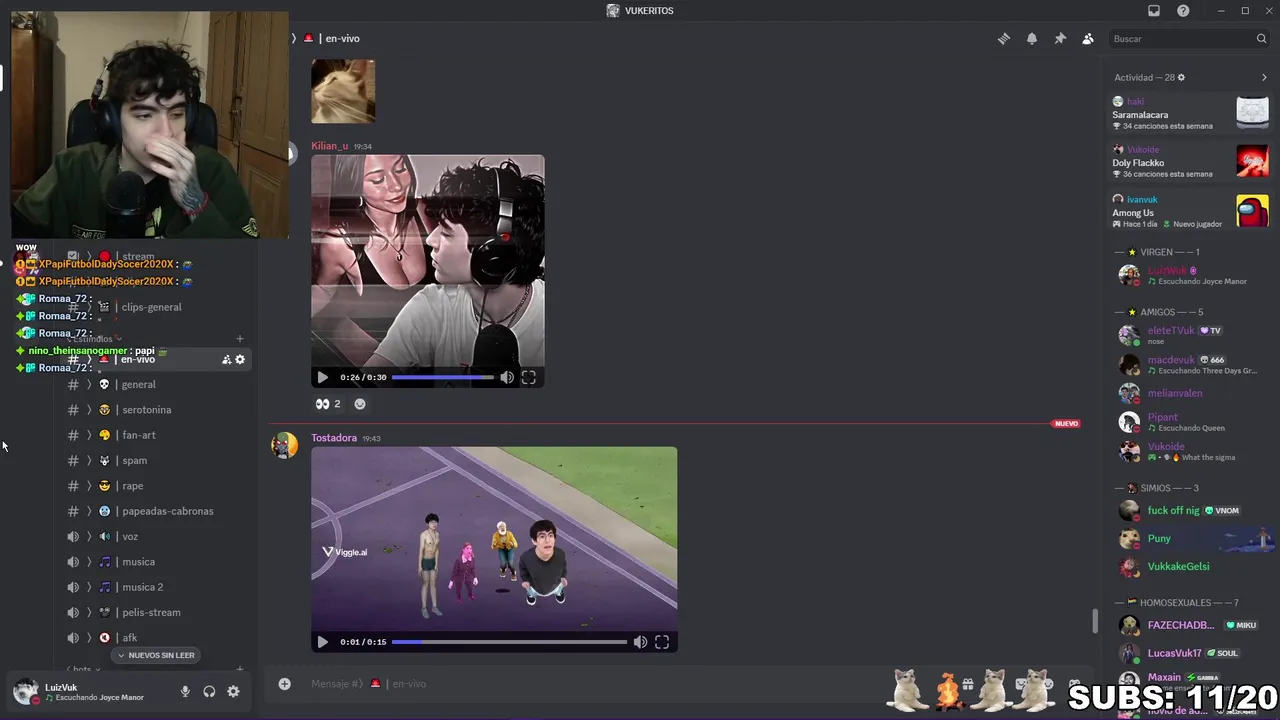Jump to NUEVOS SIN LEER unread channels
The height and width of the screenshot is (720, 1280).
click(x=156, y=655)
